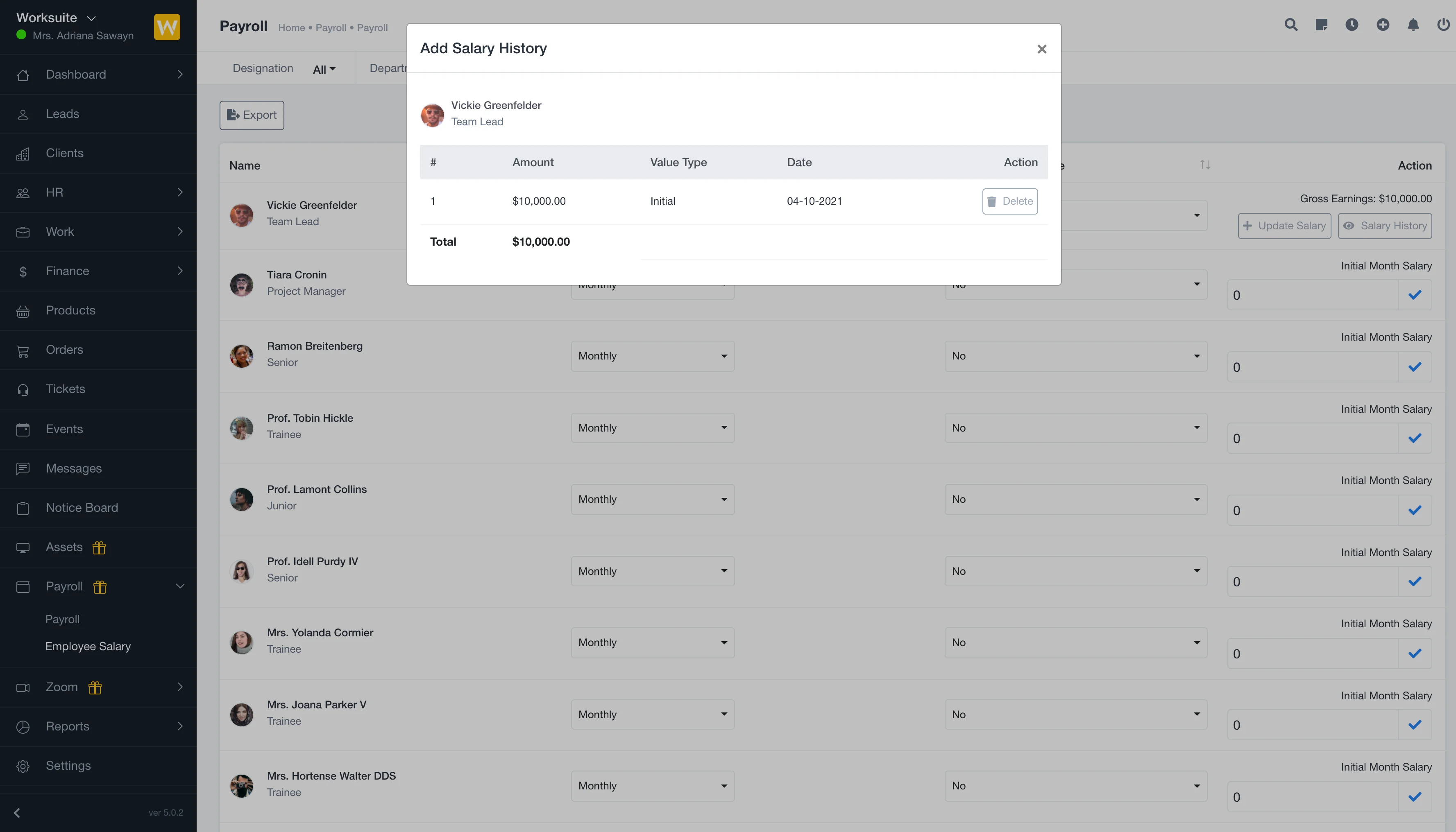Open the sticky notes icon in header
The image size is (1456, 832).
click(x=1321, y=25)
